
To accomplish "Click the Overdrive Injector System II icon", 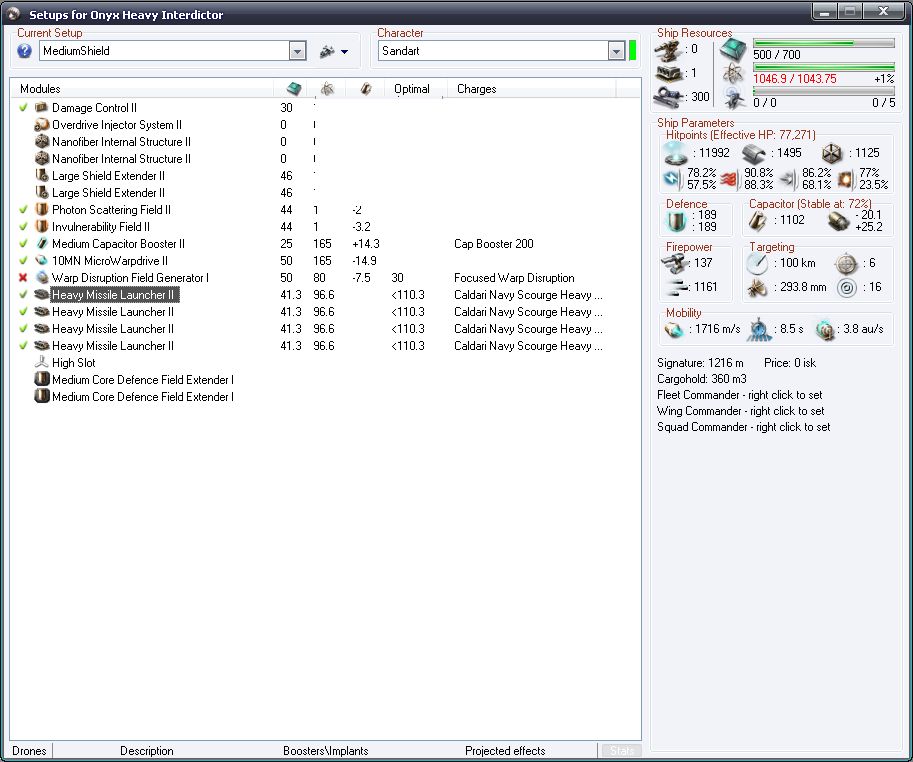I will (41, 125).
